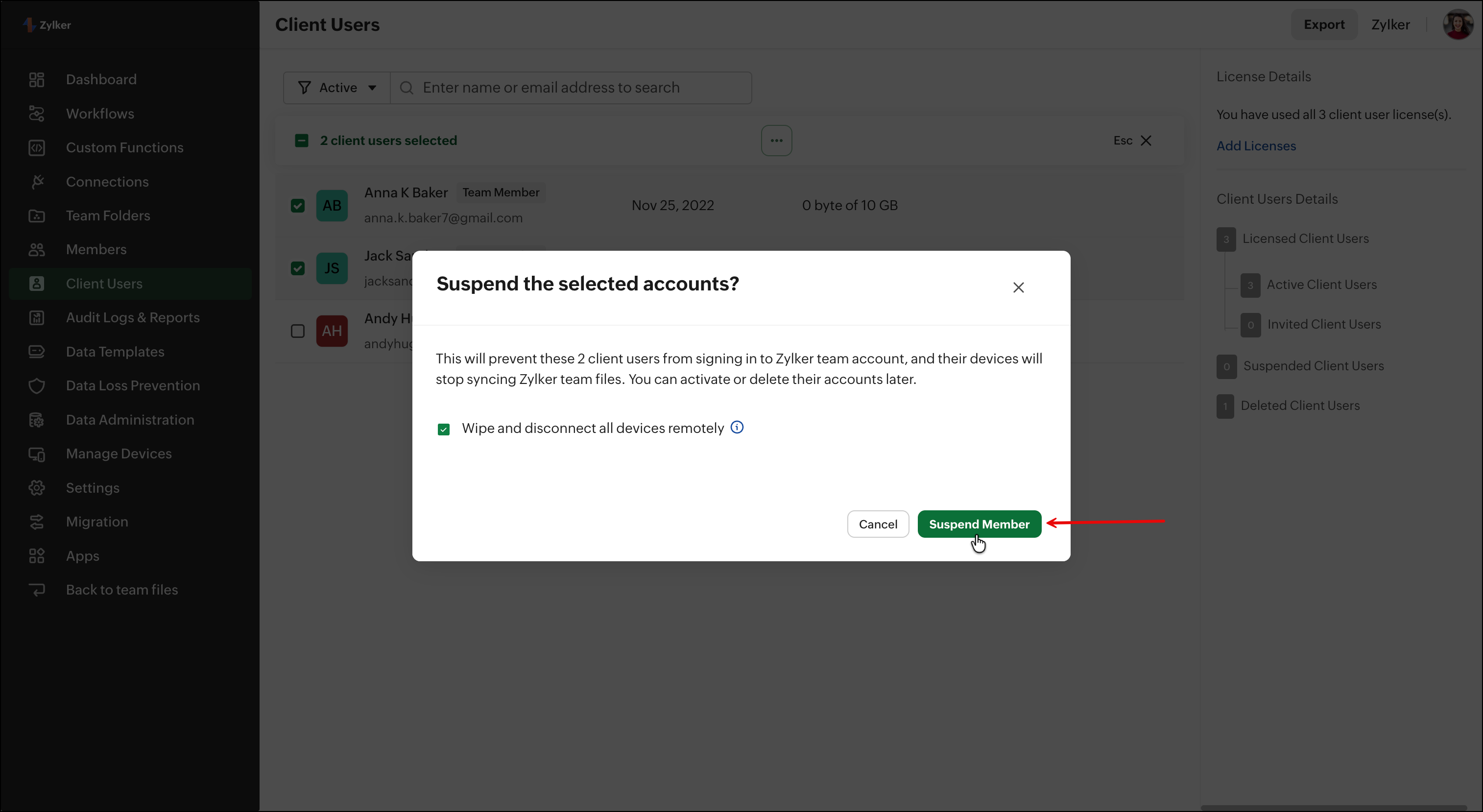This screenshot has height=812, width=1483.
Task: Click the Audit Logs & Reports icon
Action: point(37,318)
